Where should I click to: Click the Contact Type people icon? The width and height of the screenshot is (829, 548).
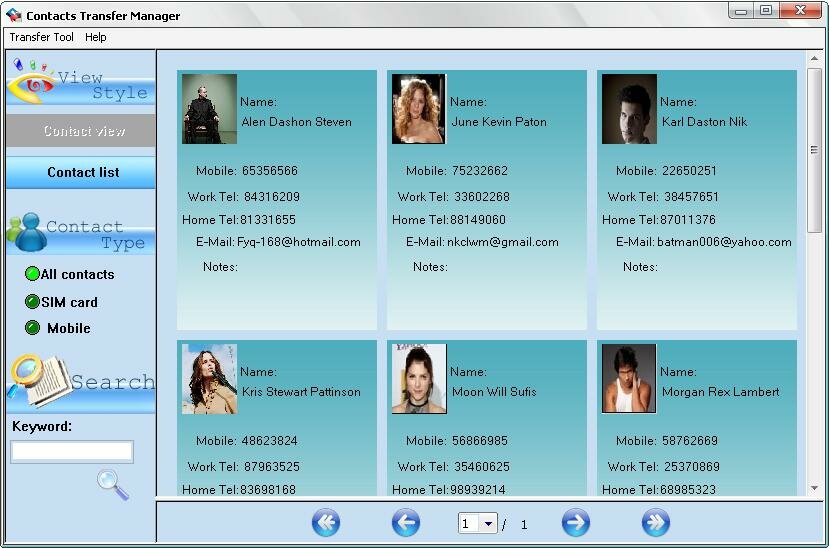[x=27, y=233]
